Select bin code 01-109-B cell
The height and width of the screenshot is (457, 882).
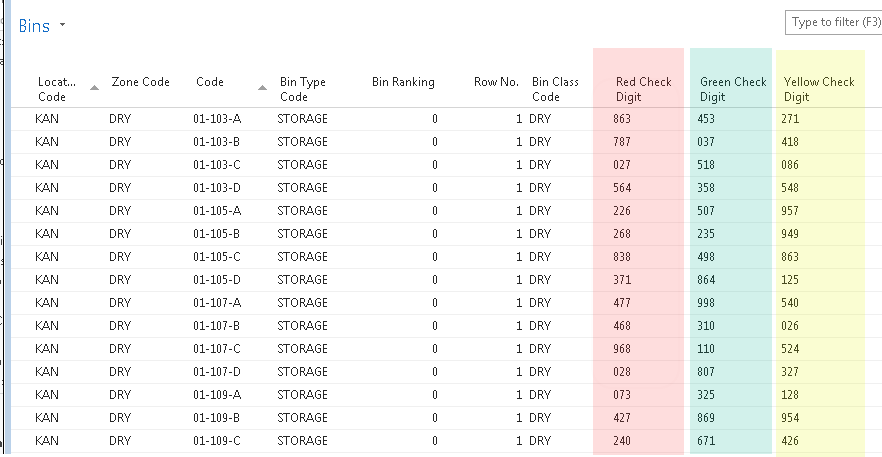click(217, 418)
